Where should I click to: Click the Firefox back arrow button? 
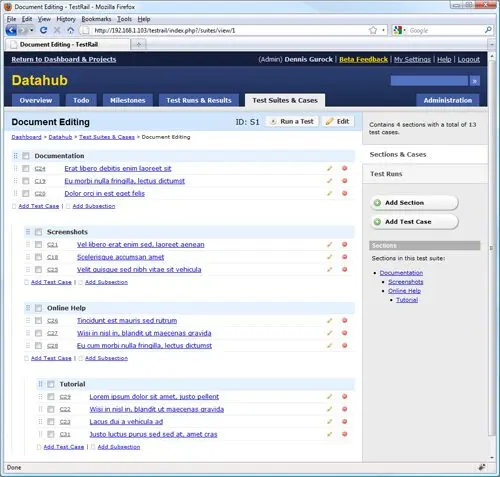[x=11, y=30]
